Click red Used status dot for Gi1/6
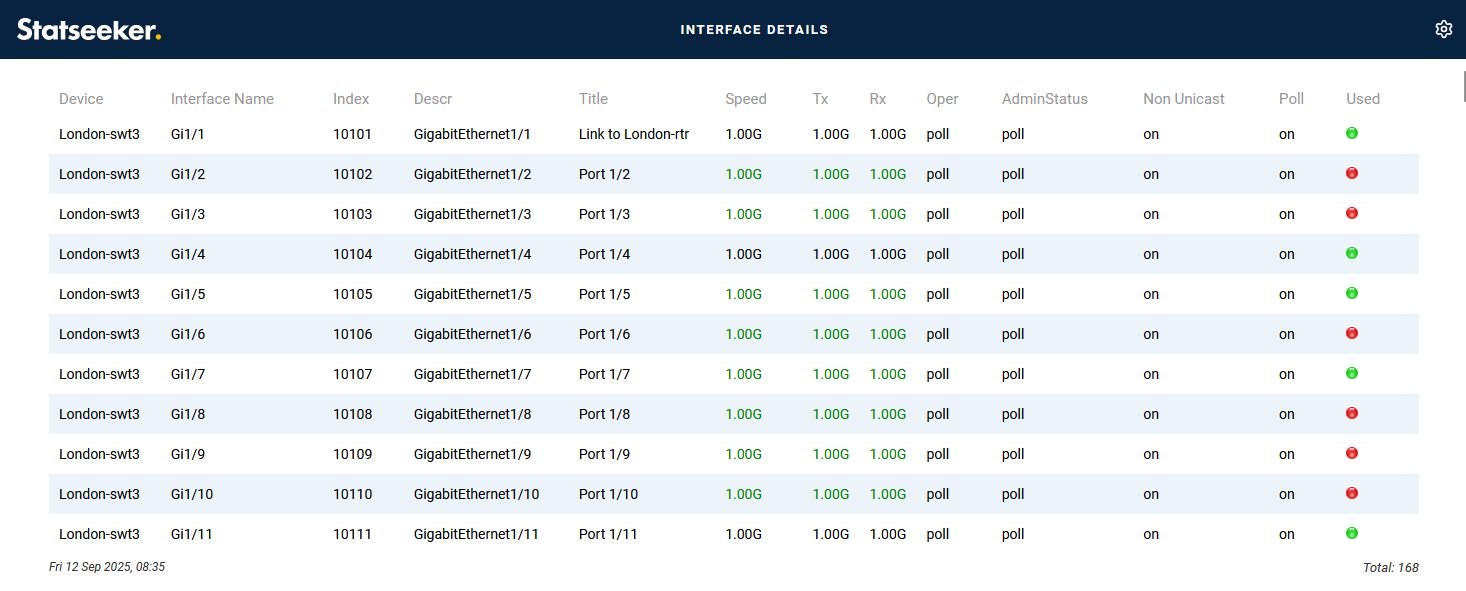The width and height of the screenshot is (1466, 591). coord(1352,333)
